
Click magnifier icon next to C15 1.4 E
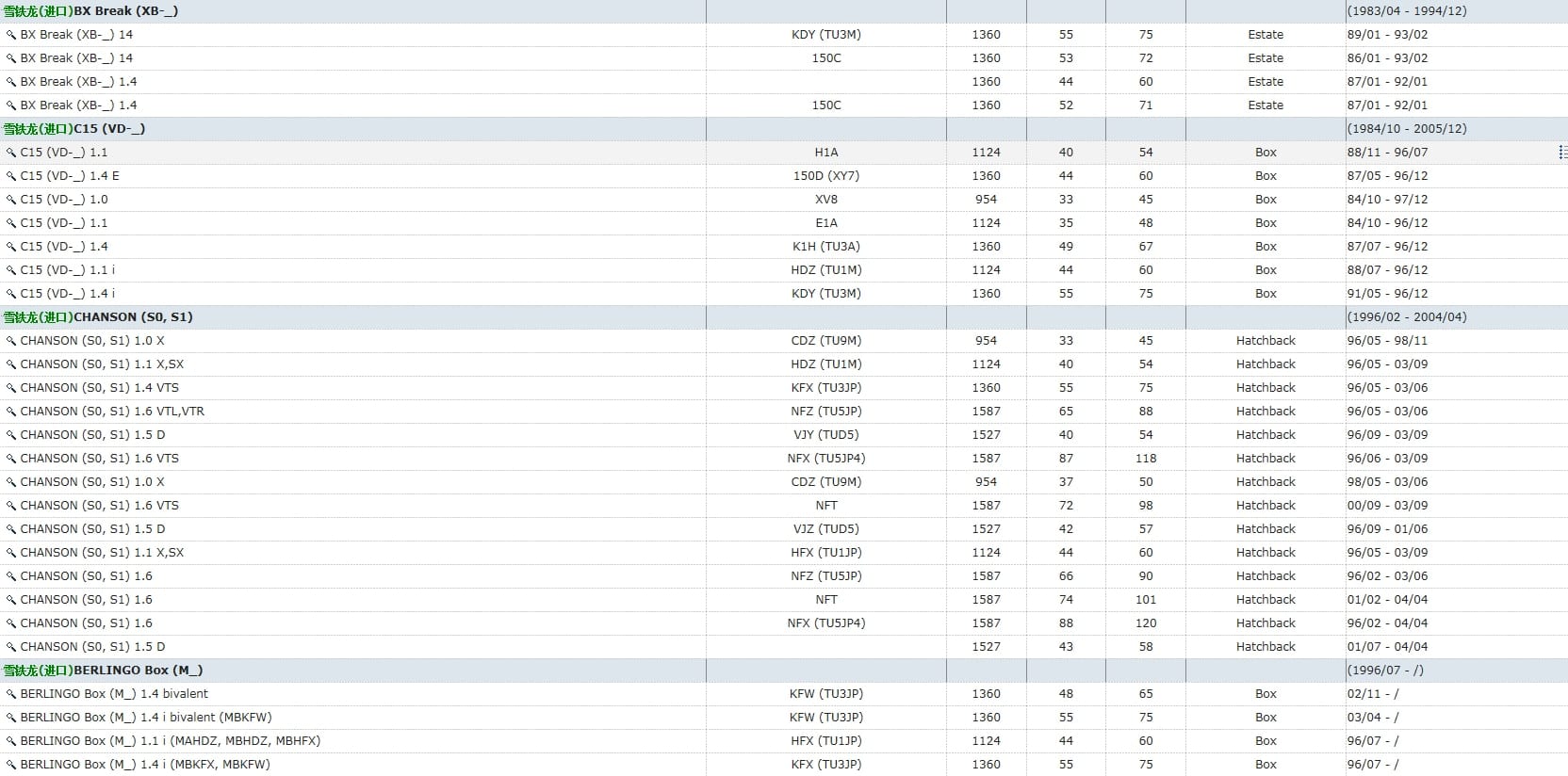11,176
